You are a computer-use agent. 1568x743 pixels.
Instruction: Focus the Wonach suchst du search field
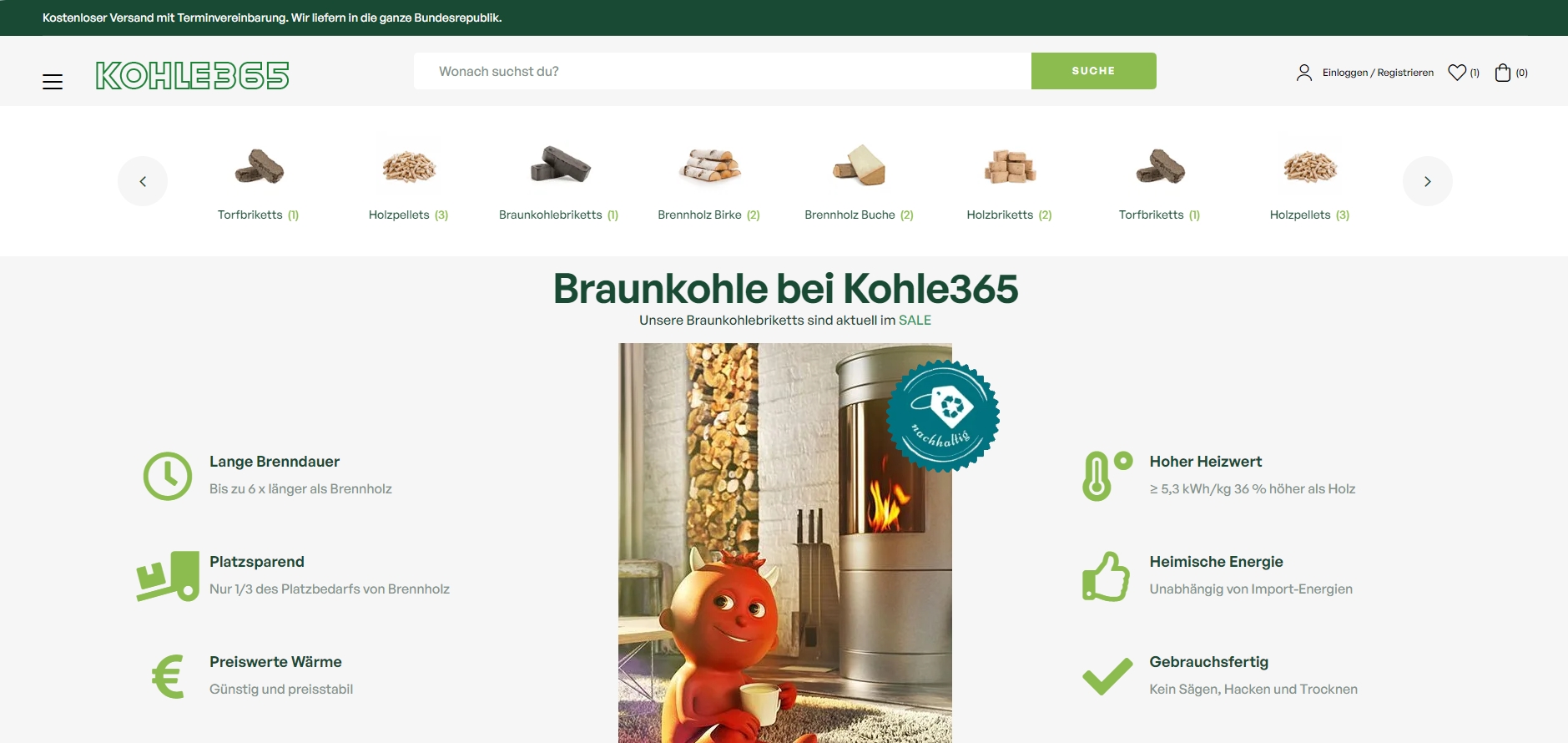pos(723,71)
